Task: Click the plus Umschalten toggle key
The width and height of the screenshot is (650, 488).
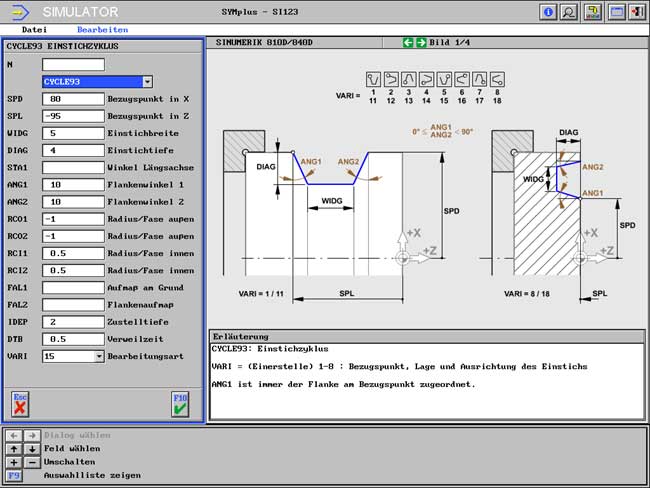Action: 14,462
